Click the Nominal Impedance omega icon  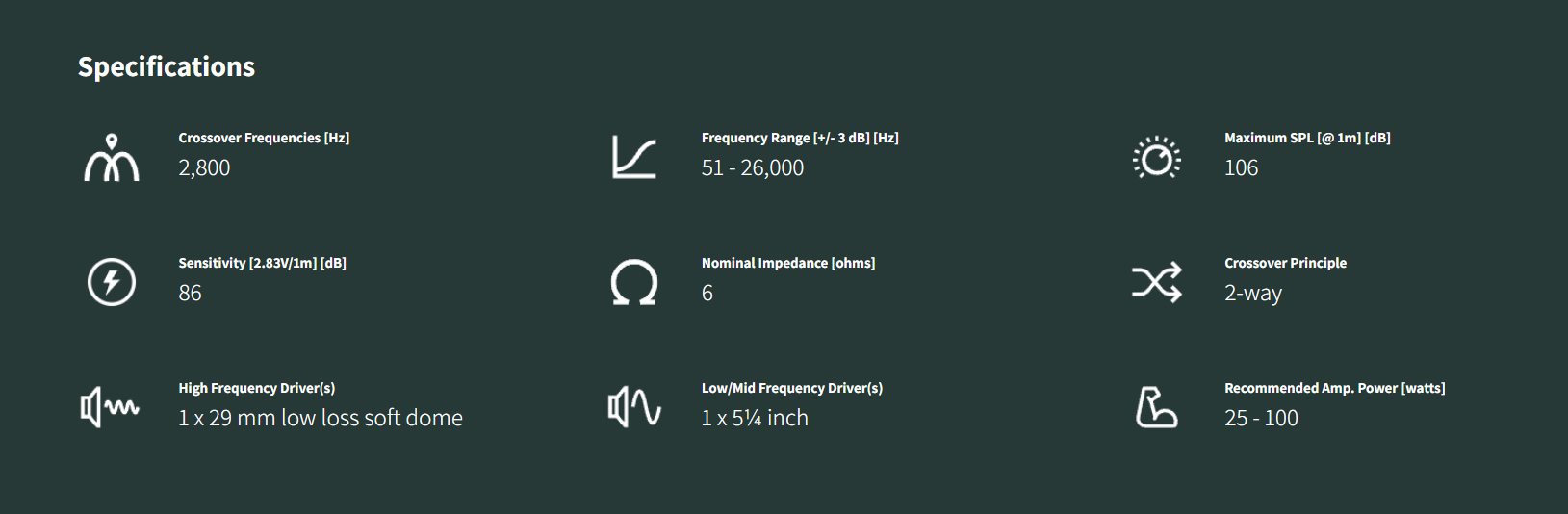[634, 283]
